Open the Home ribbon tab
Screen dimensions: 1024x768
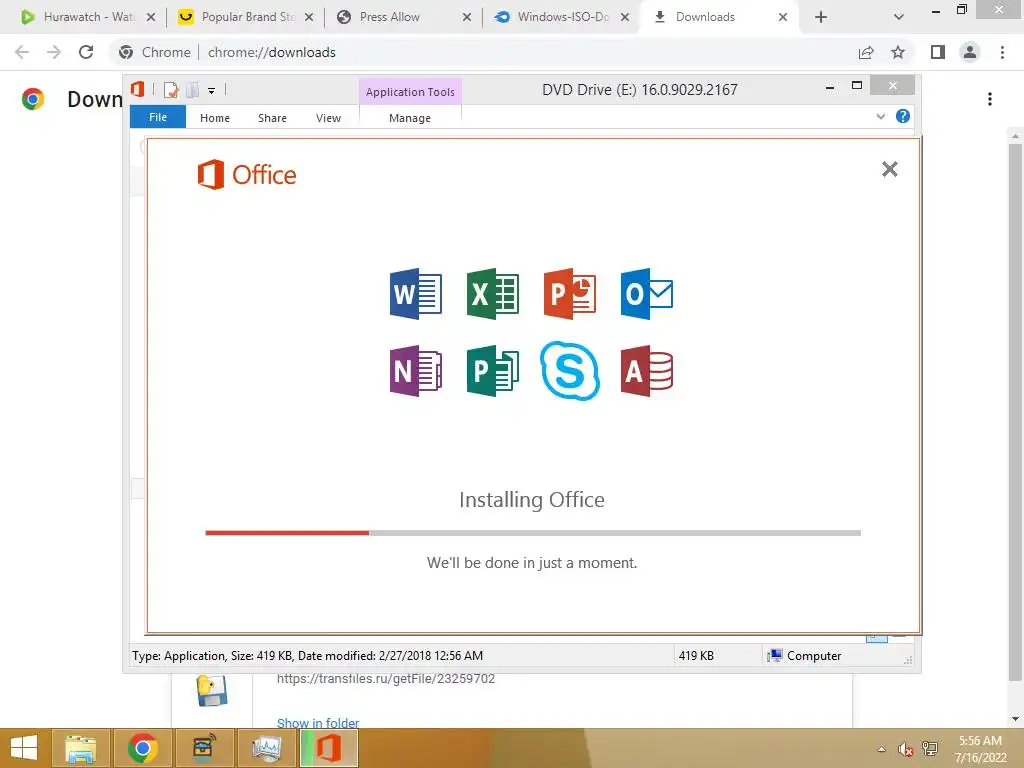215,118
